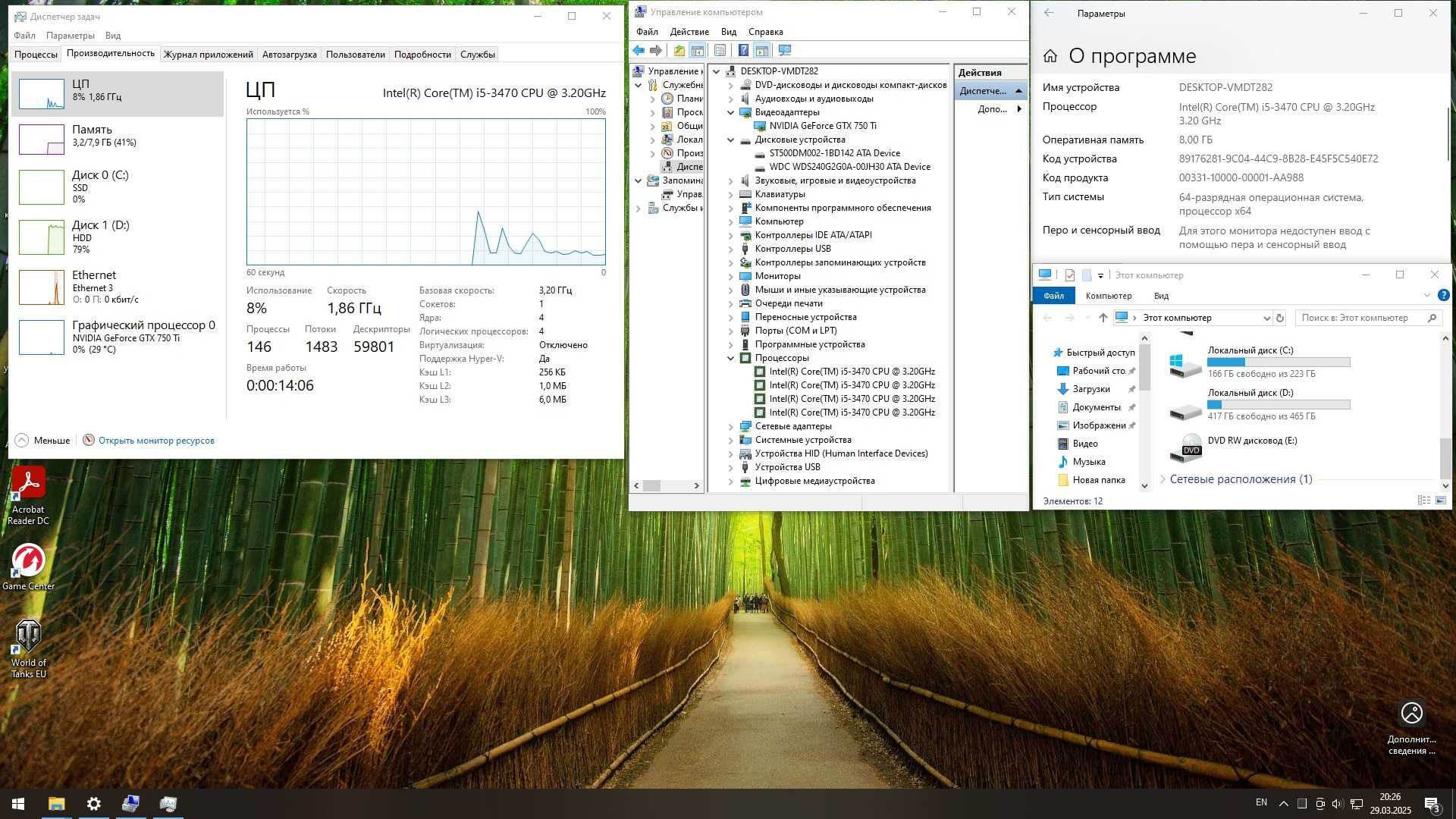Switch Explorer to details view icon in status bar
Viewport: 1456px width, 819px height.
pyautogui.click(x=1424, y=500)
